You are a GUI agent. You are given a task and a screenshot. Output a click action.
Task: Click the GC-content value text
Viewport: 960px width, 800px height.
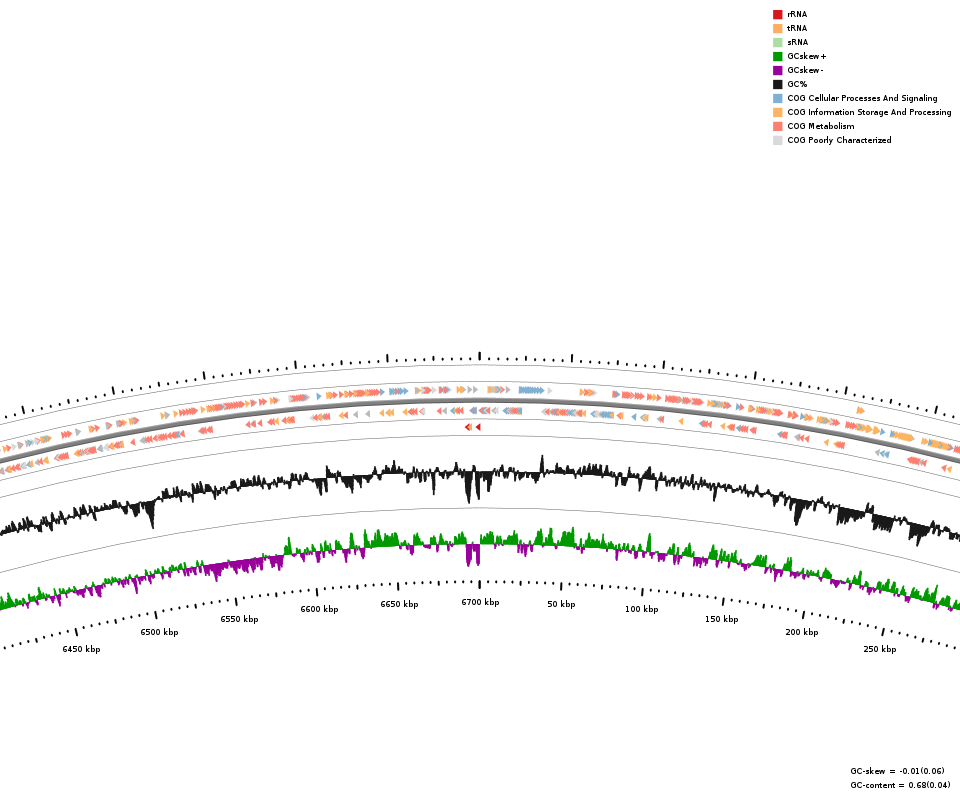tap(900, 785)
